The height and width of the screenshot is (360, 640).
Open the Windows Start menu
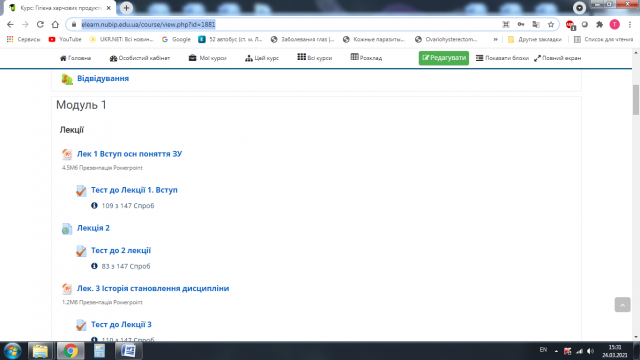point(13,351)
